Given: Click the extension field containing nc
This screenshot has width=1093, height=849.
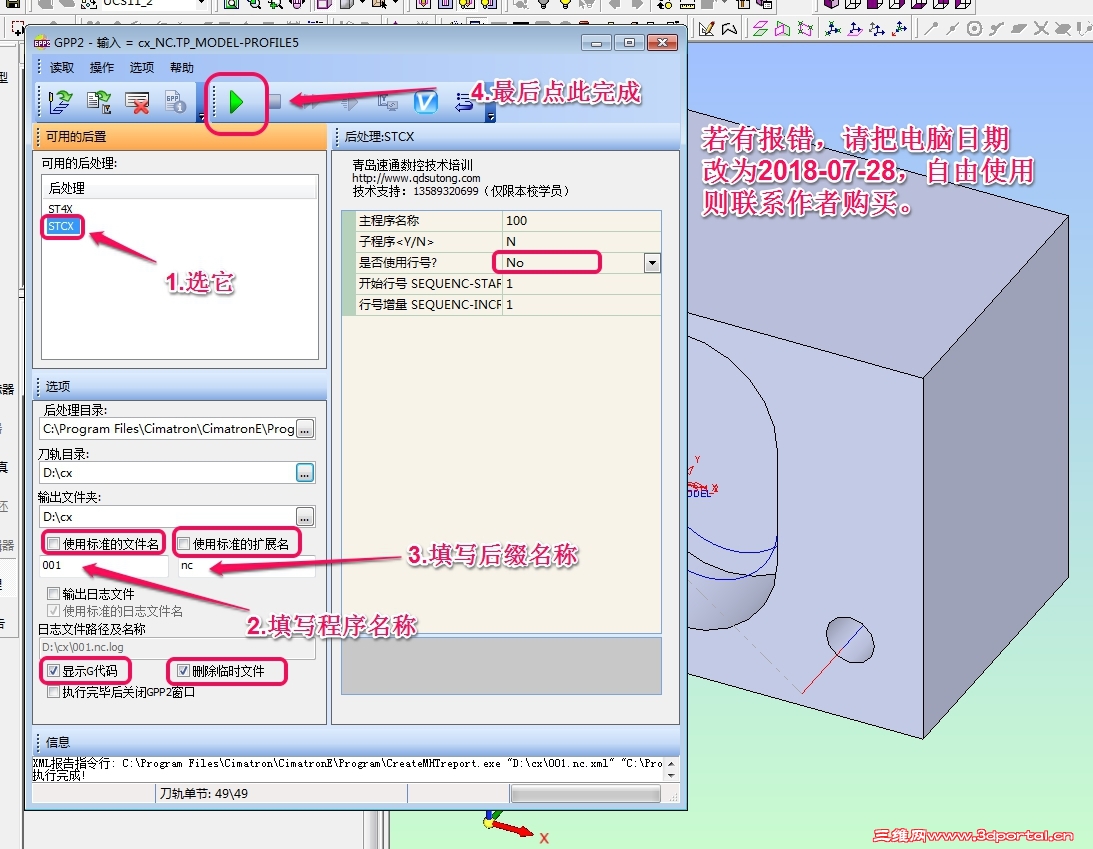Looking at the screenshot, I should pos(247,565).
